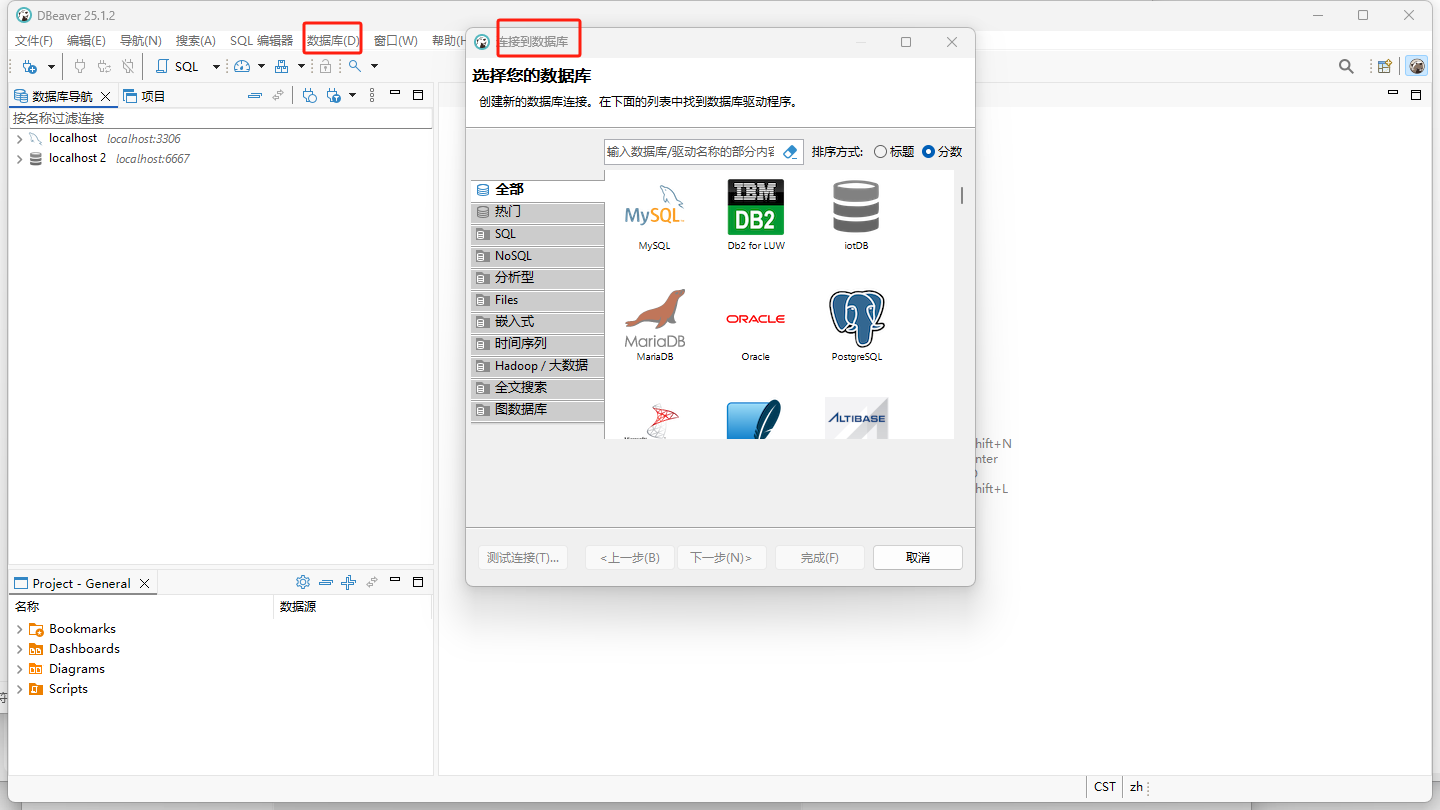
Task: Open the 编辑(E) menu
Action: 86,41
